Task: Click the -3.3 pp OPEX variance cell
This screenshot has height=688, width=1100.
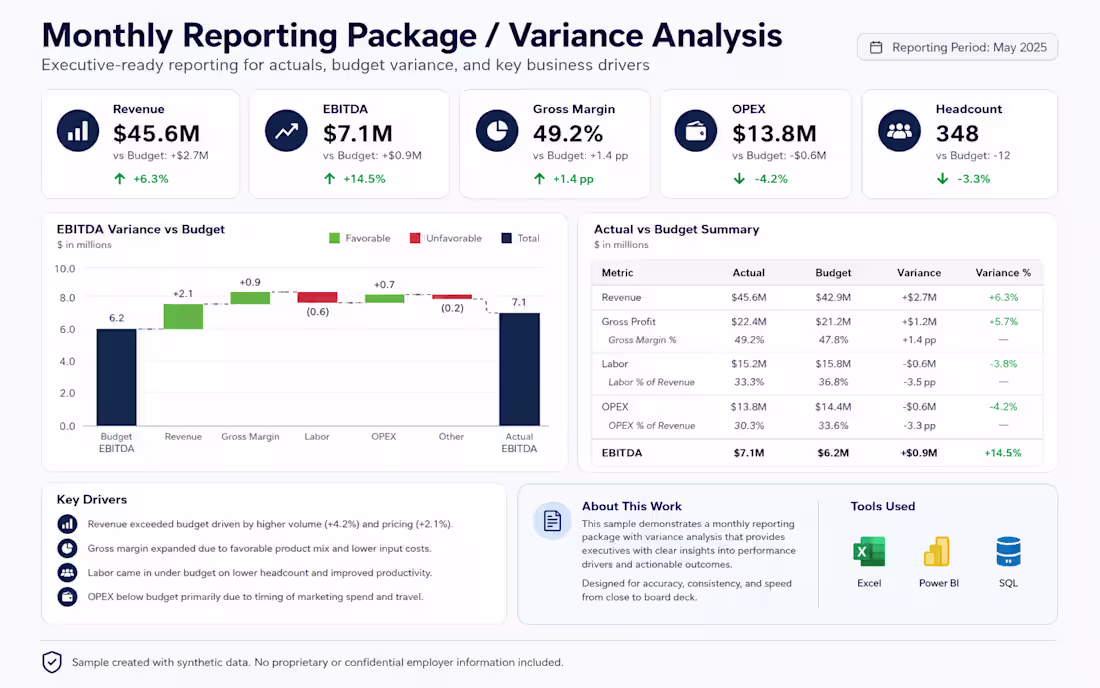Action: [919, 426]
